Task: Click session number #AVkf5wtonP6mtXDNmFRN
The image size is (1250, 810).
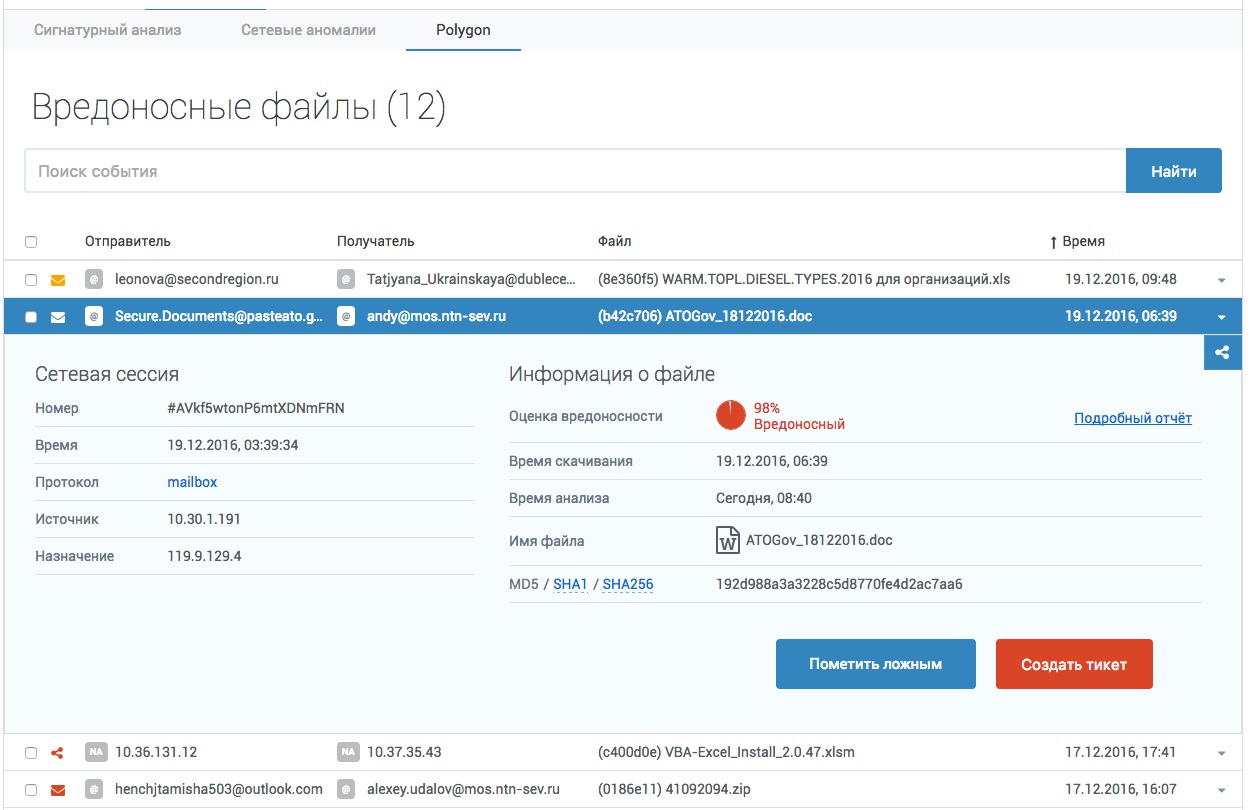Action: point(256,408)
